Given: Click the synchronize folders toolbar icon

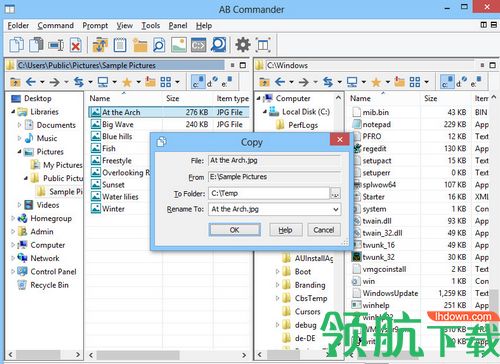Looking at the screenshot, I should (x=100, y=45).
